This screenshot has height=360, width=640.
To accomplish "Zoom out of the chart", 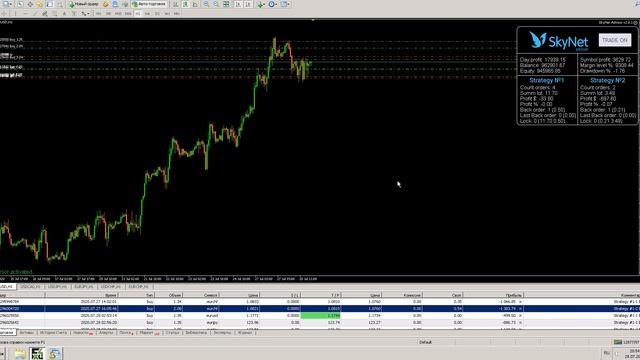I will (x=216, y=4).
